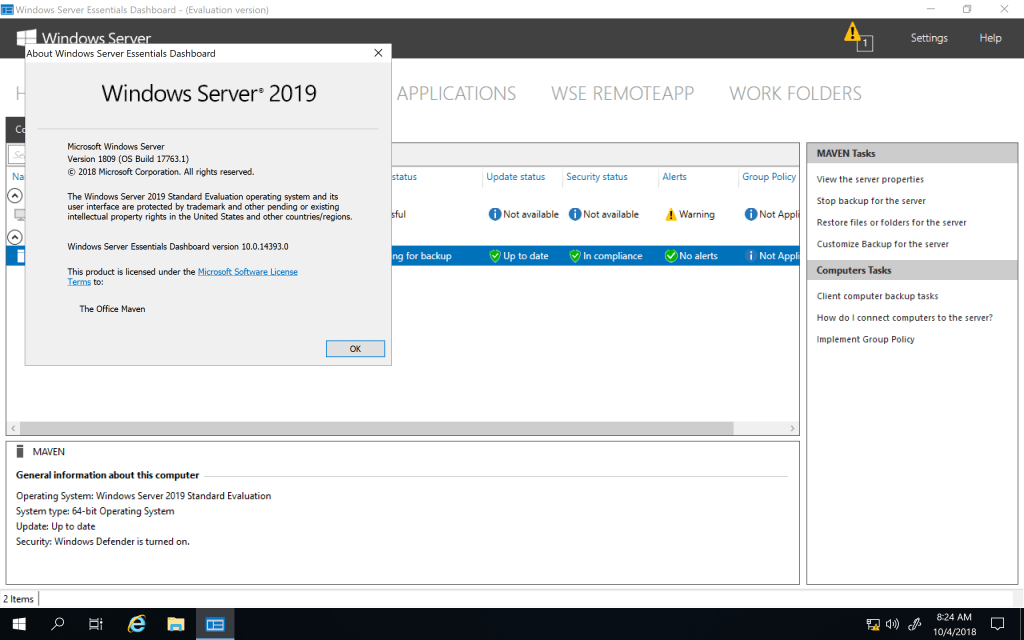The image size is (1024, 640).
Task: Collapse the first computer group chevron
Action: (x=15, y=195)
